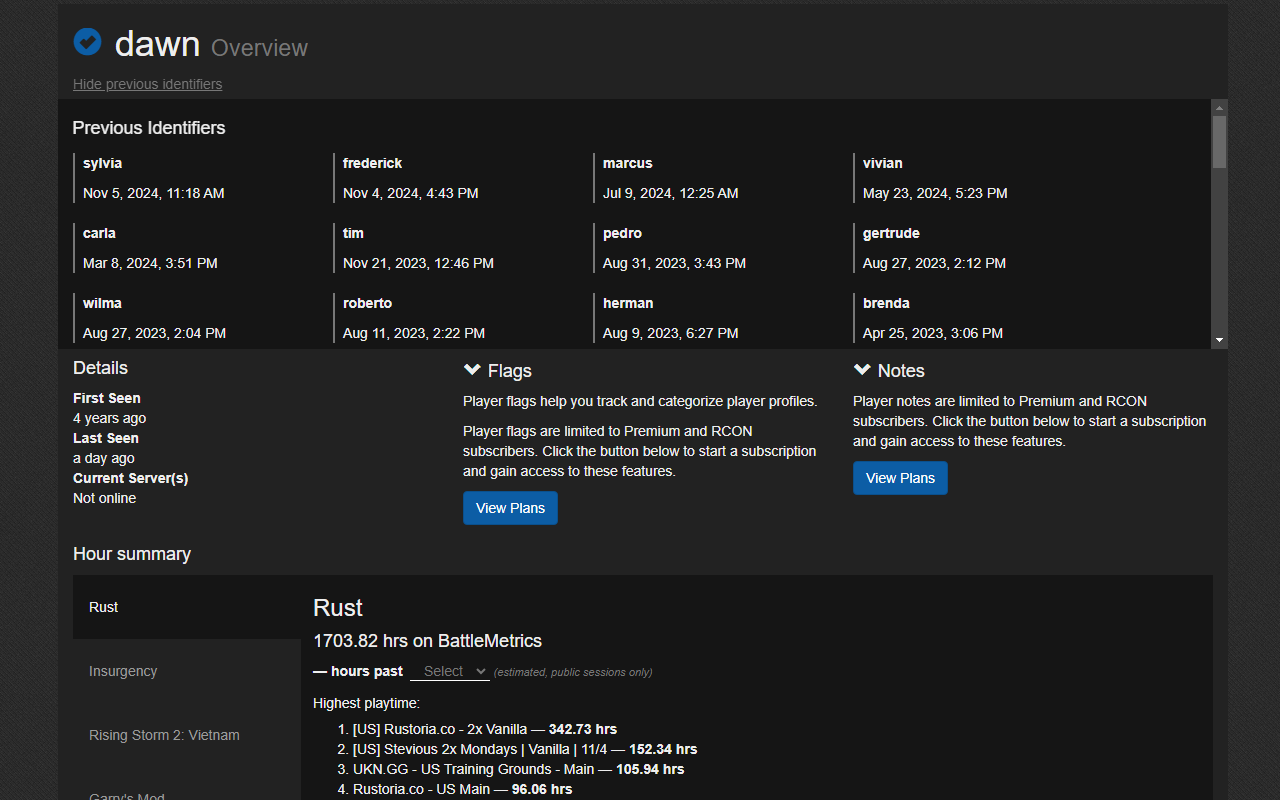The width and height of the screenshot is (1280, 800).
Task: Click the scrollbar in the Previous Identifiers panel
Action: click(x=1218, y=140)
